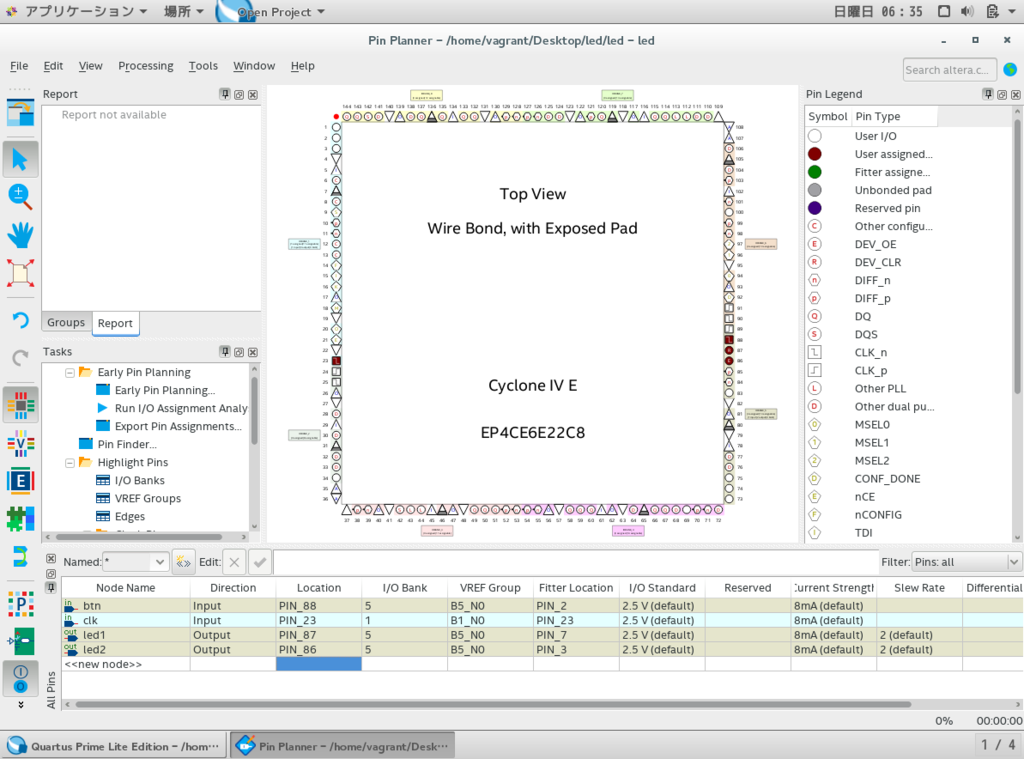
Task: Run I/O Assignment Analysis task
Action: [172, 408]
